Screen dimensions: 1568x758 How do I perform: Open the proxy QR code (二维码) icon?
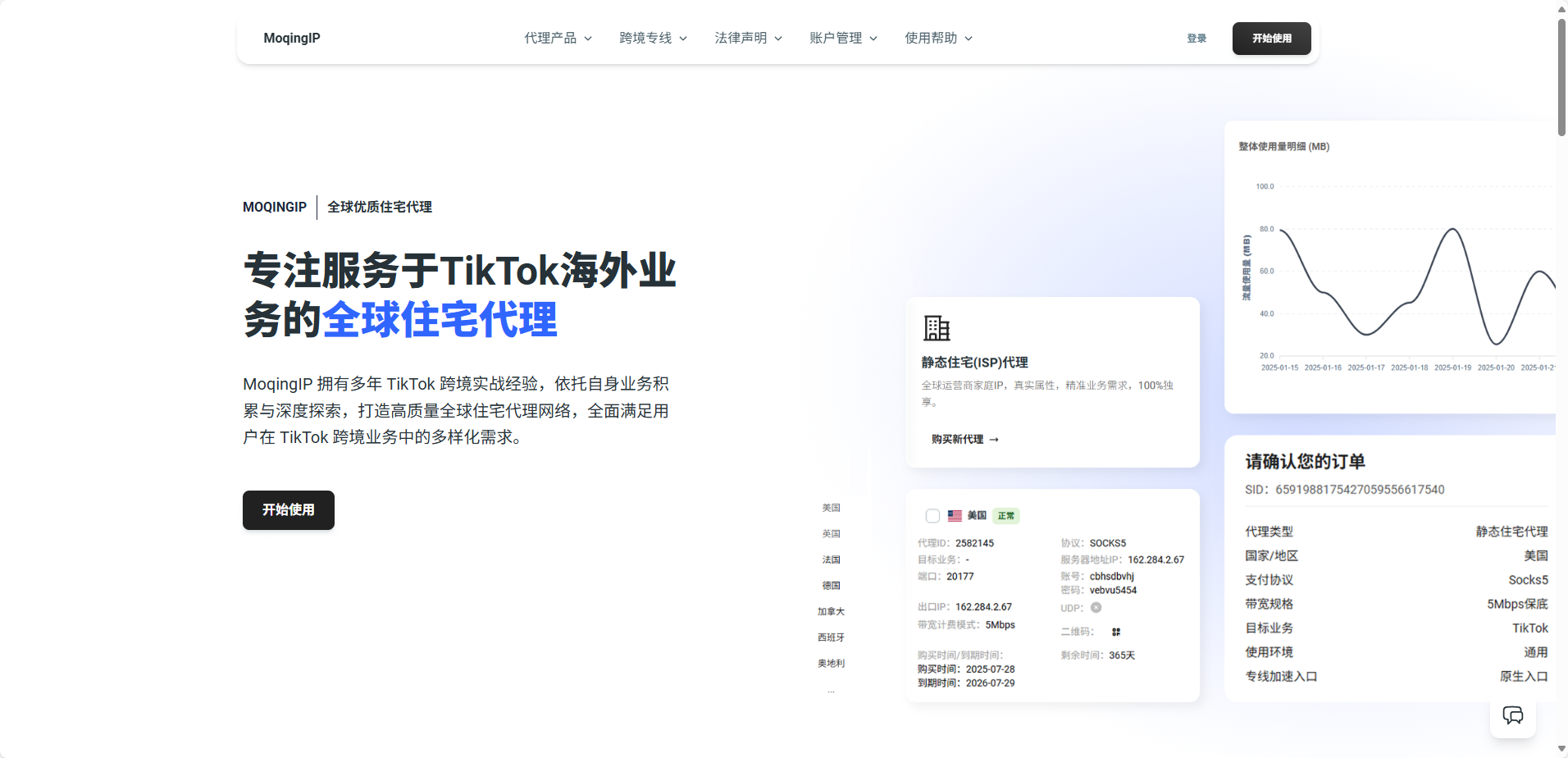click(1115, 632)
